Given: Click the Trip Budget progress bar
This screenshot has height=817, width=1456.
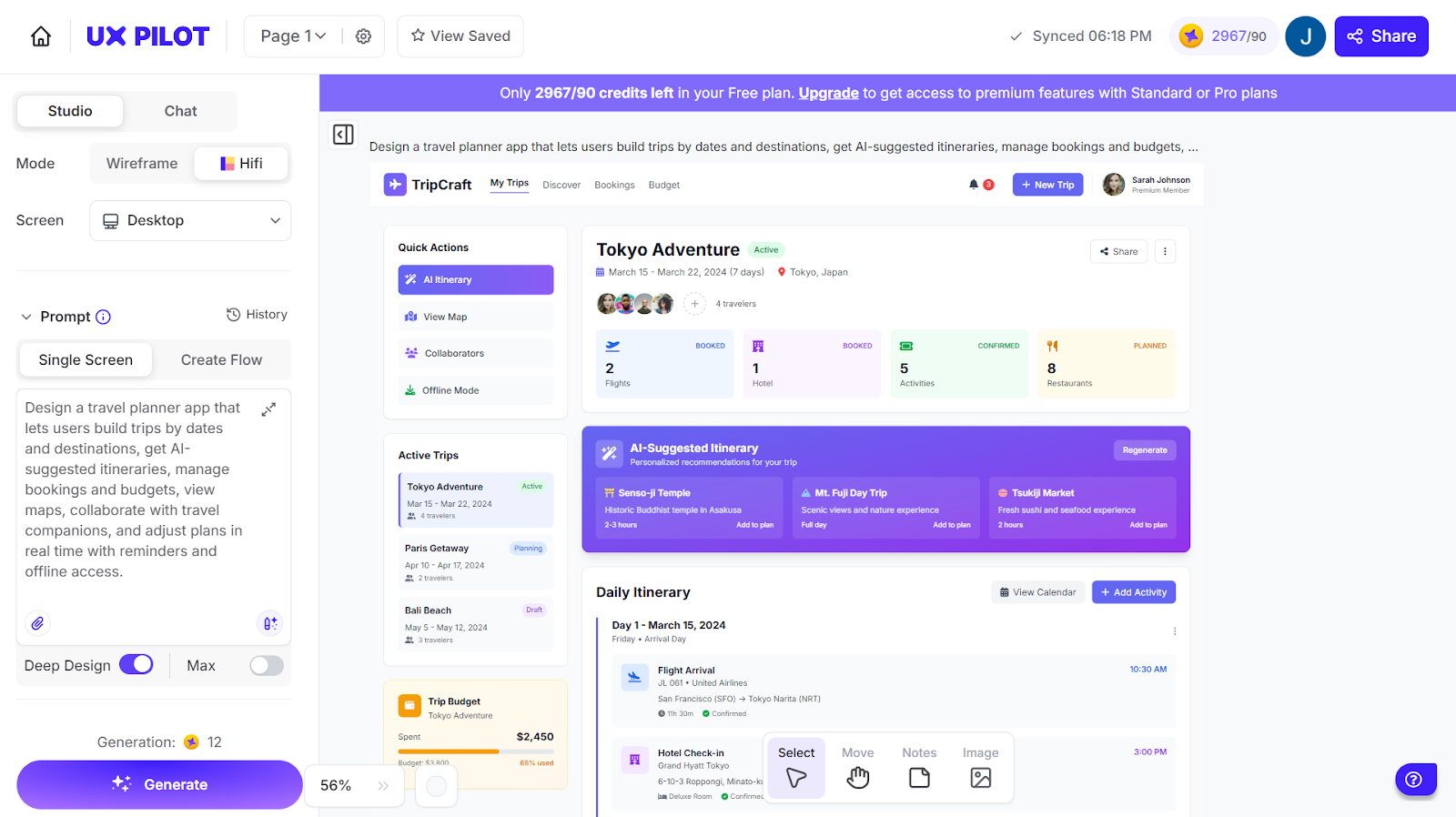Looking at the screenshot, I should (476, 751).
